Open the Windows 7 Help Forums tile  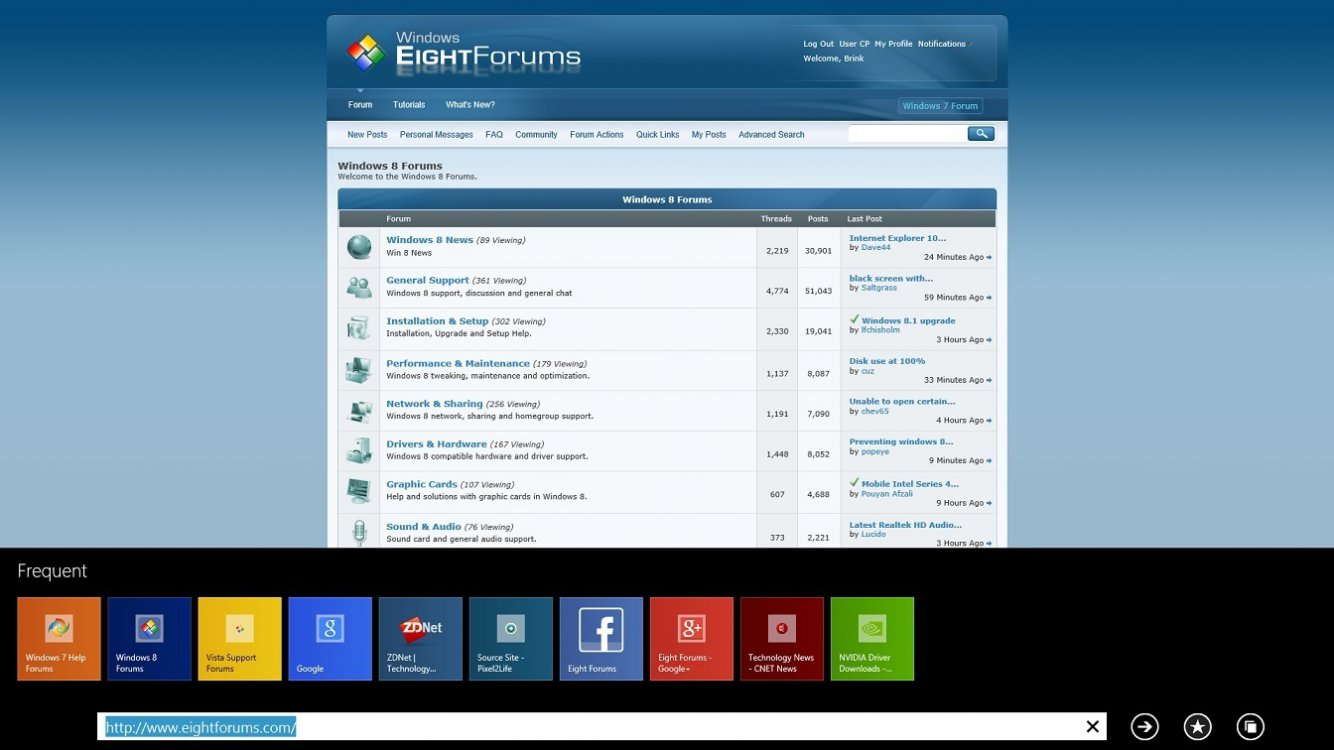[x=59, y=639]
